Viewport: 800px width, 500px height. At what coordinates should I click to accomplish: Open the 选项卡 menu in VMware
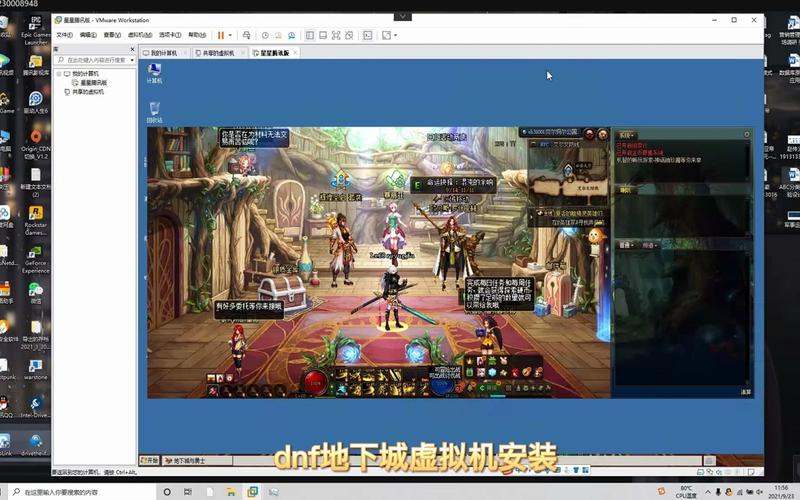click(170, 35)
